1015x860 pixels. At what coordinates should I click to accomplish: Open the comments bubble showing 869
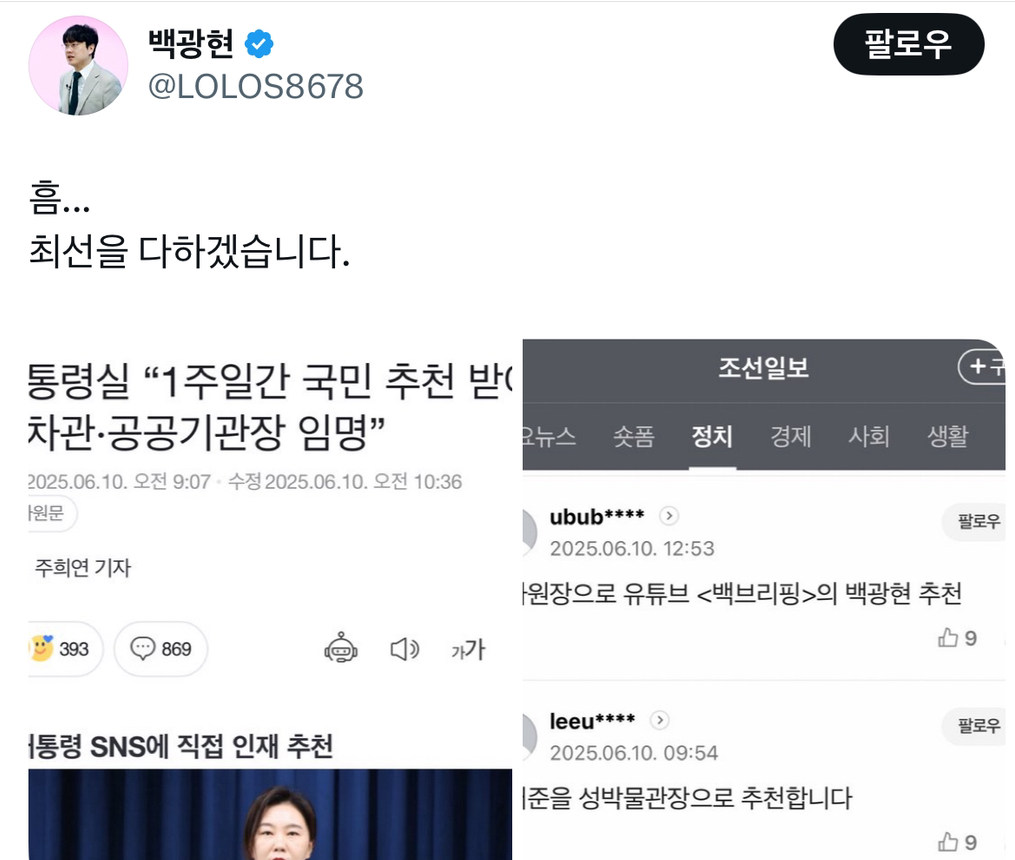(143, 648)
